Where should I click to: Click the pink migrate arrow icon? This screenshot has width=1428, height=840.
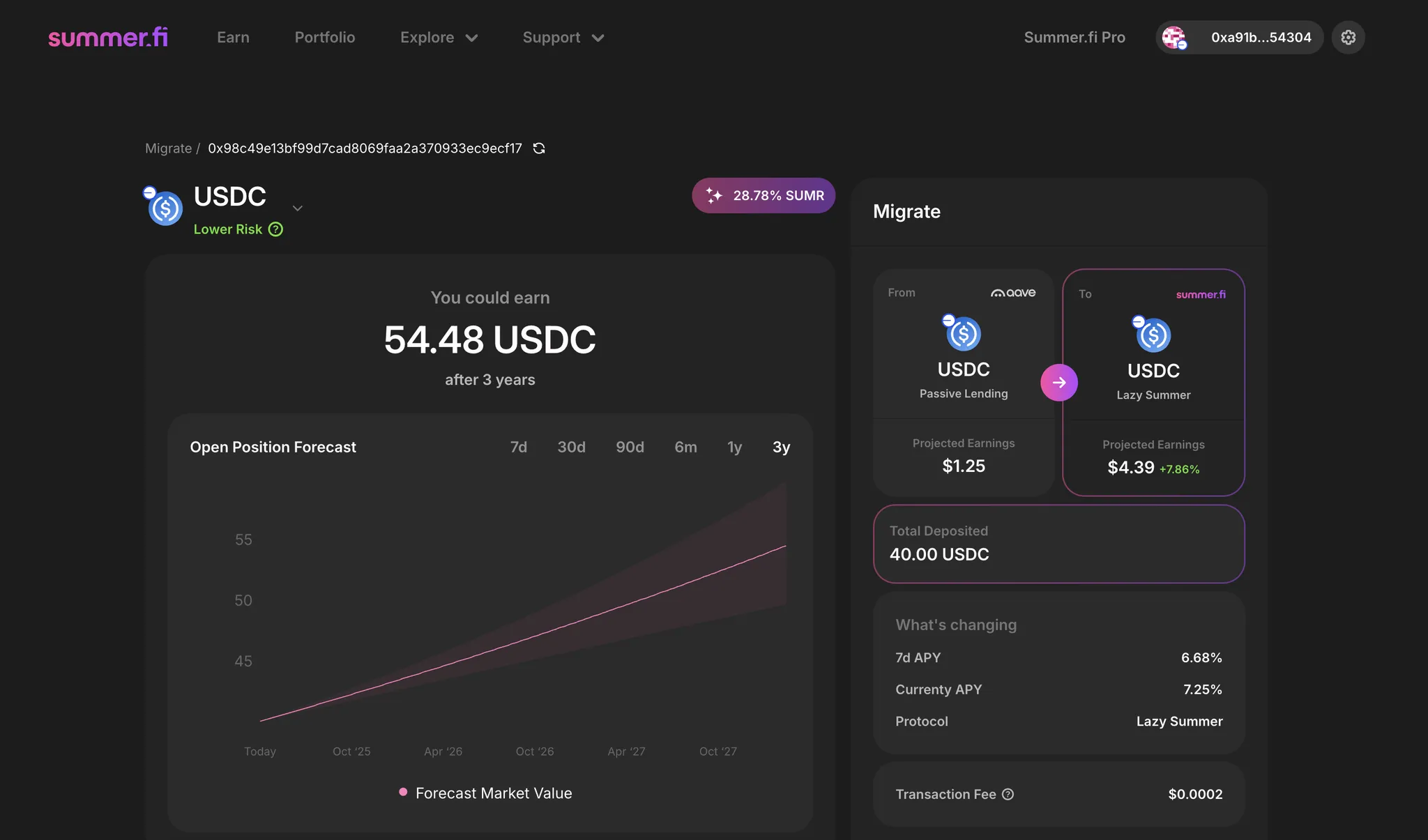(x=1058, y=383)
